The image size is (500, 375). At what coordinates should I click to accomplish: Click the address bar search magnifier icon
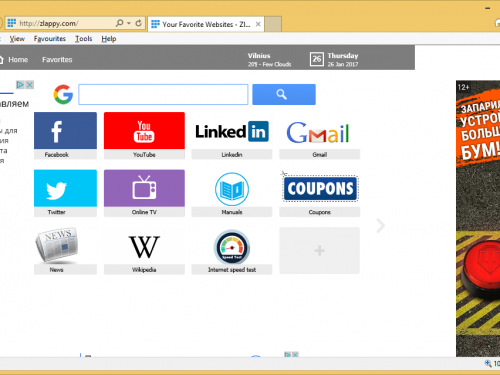tap(119, 23)
